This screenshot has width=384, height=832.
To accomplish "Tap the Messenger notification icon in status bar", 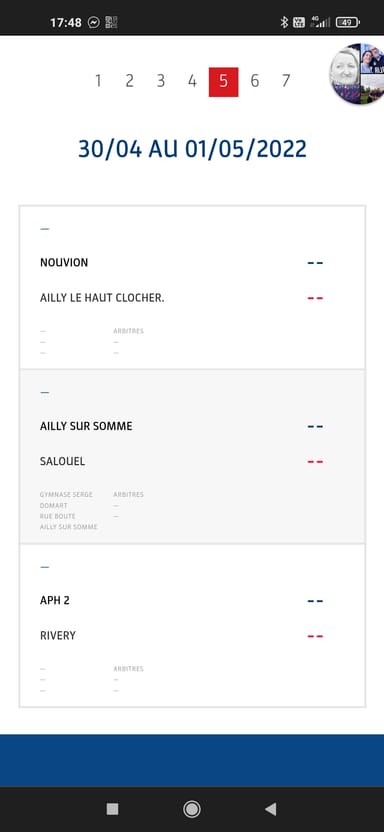I will tap(94, 22).
